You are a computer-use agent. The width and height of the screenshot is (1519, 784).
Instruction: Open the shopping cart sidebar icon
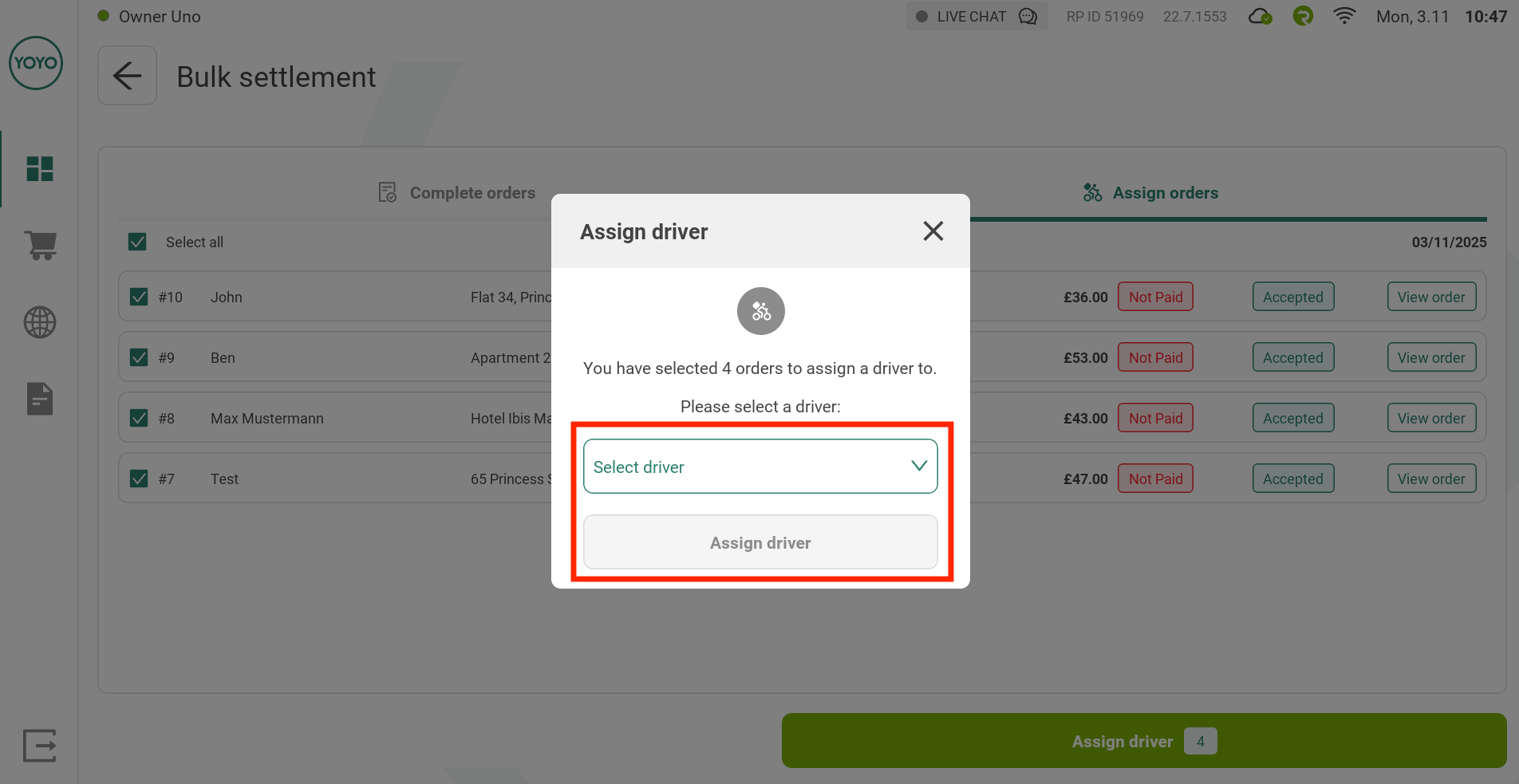pos(40,245)
